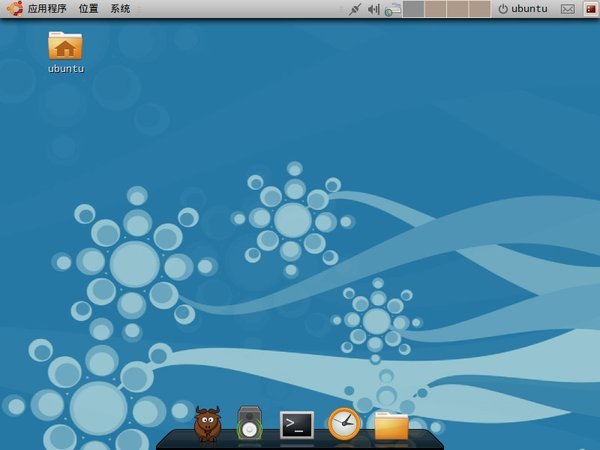Open the folder icon in dock

tap(391, 426)
